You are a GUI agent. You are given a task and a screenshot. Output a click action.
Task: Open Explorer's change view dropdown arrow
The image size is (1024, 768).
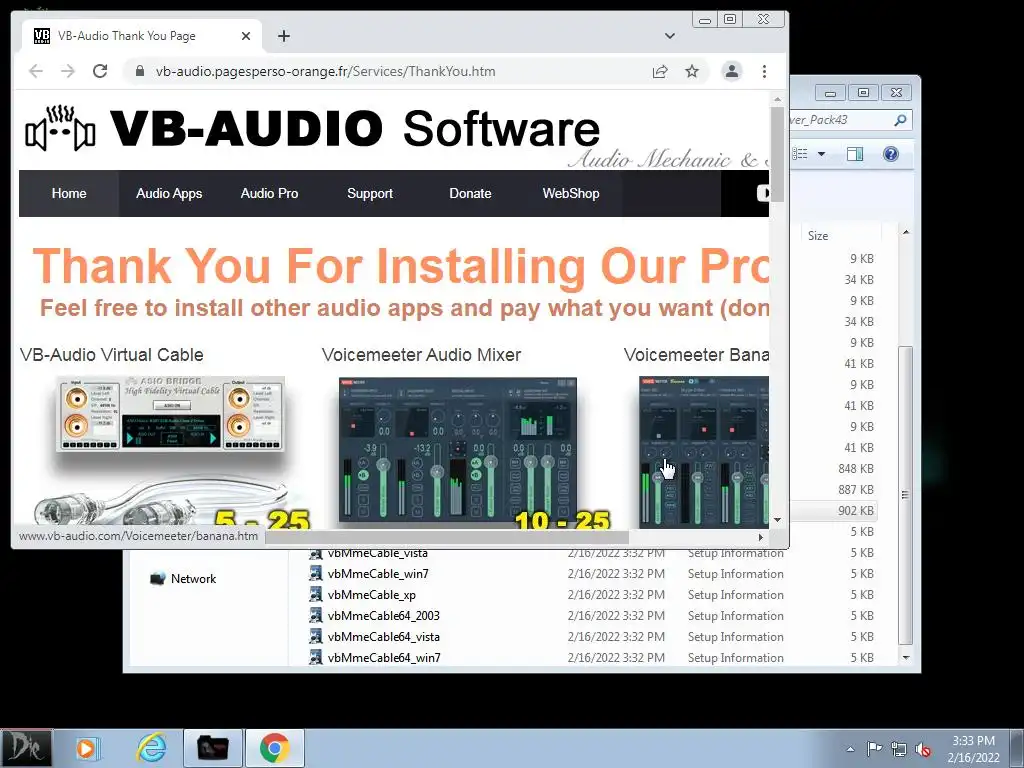[822, 154]
